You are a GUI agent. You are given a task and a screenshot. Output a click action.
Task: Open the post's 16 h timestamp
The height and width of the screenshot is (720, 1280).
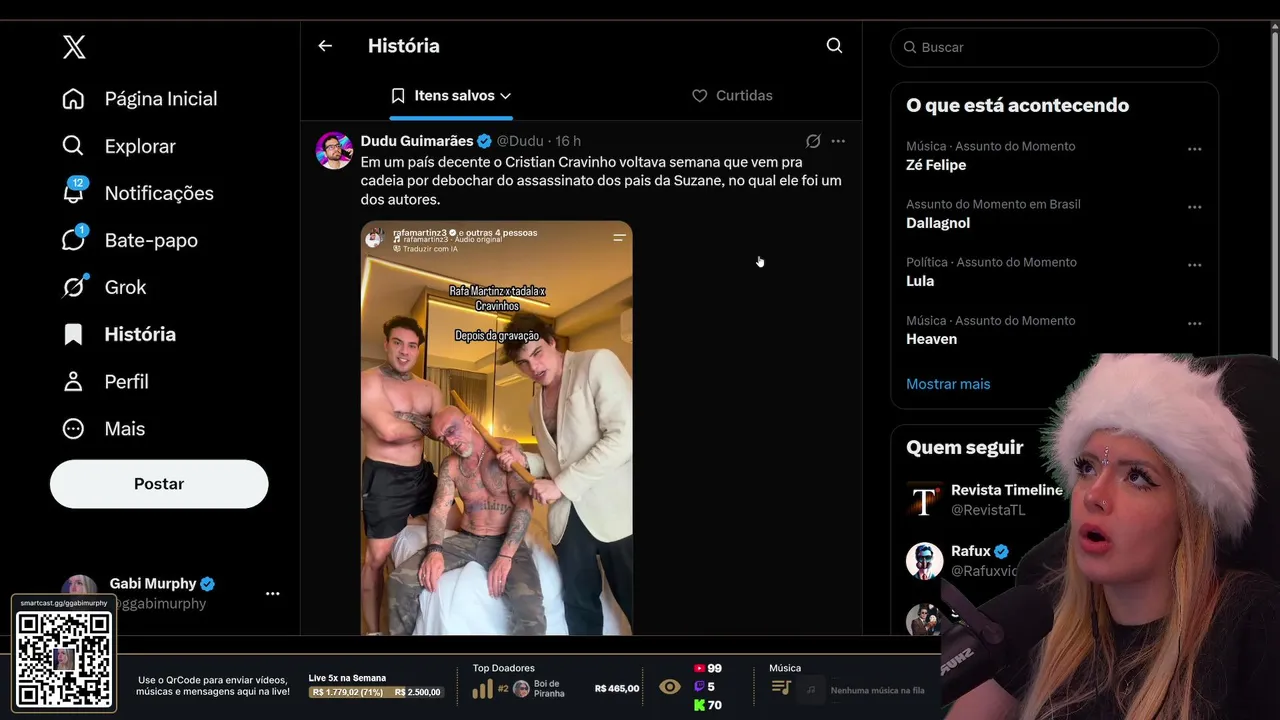[568, 141]
